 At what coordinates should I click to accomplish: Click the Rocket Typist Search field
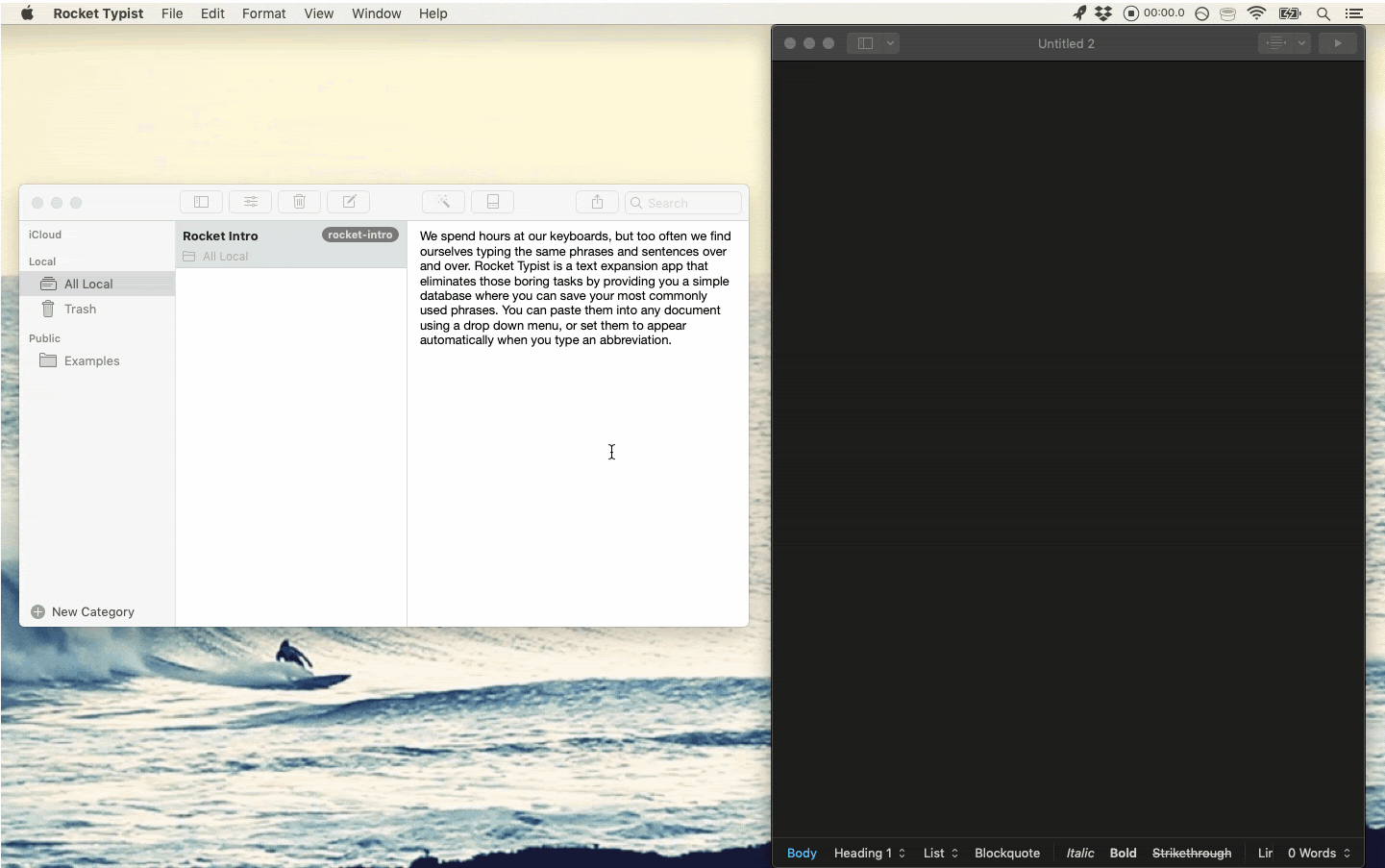[x=683, y=203]
